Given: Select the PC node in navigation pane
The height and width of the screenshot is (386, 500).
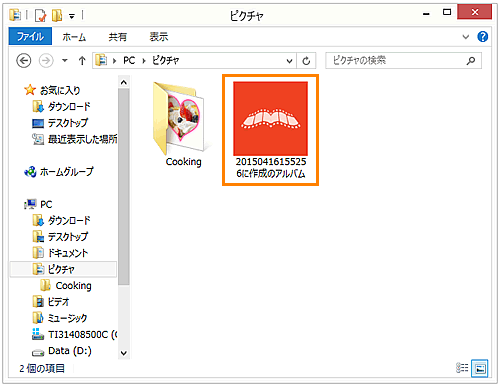Looking at the screenshot, I should pos(46,204).
